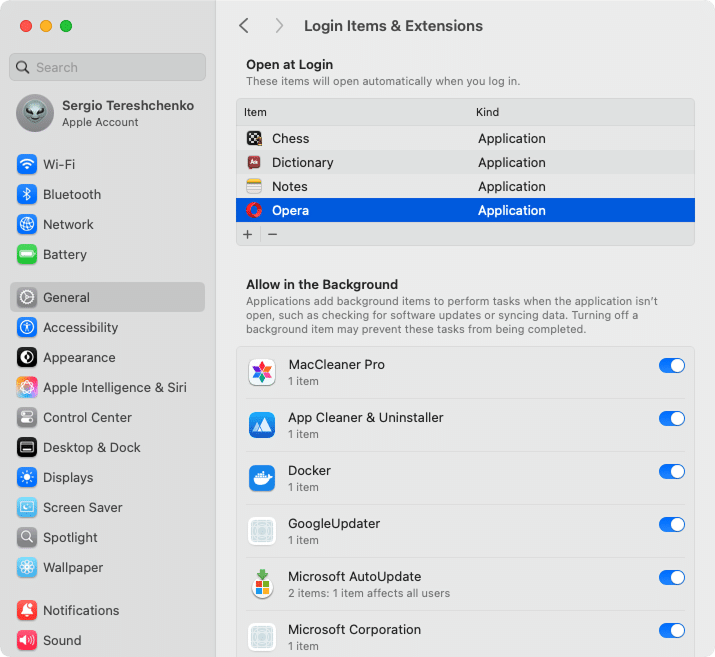Click the App Cleaner & Uninstaller icon
The width and height of the screenshot is (715, 657).
pyautogui.click(x=262, y=425)
